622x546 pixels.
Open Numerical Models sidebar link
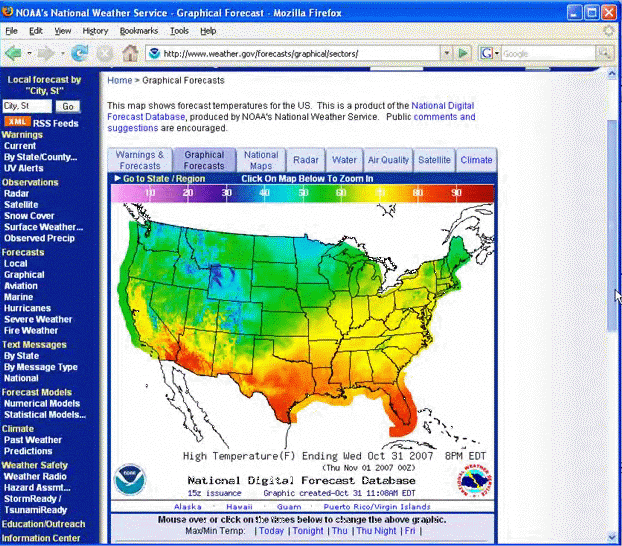42,403
